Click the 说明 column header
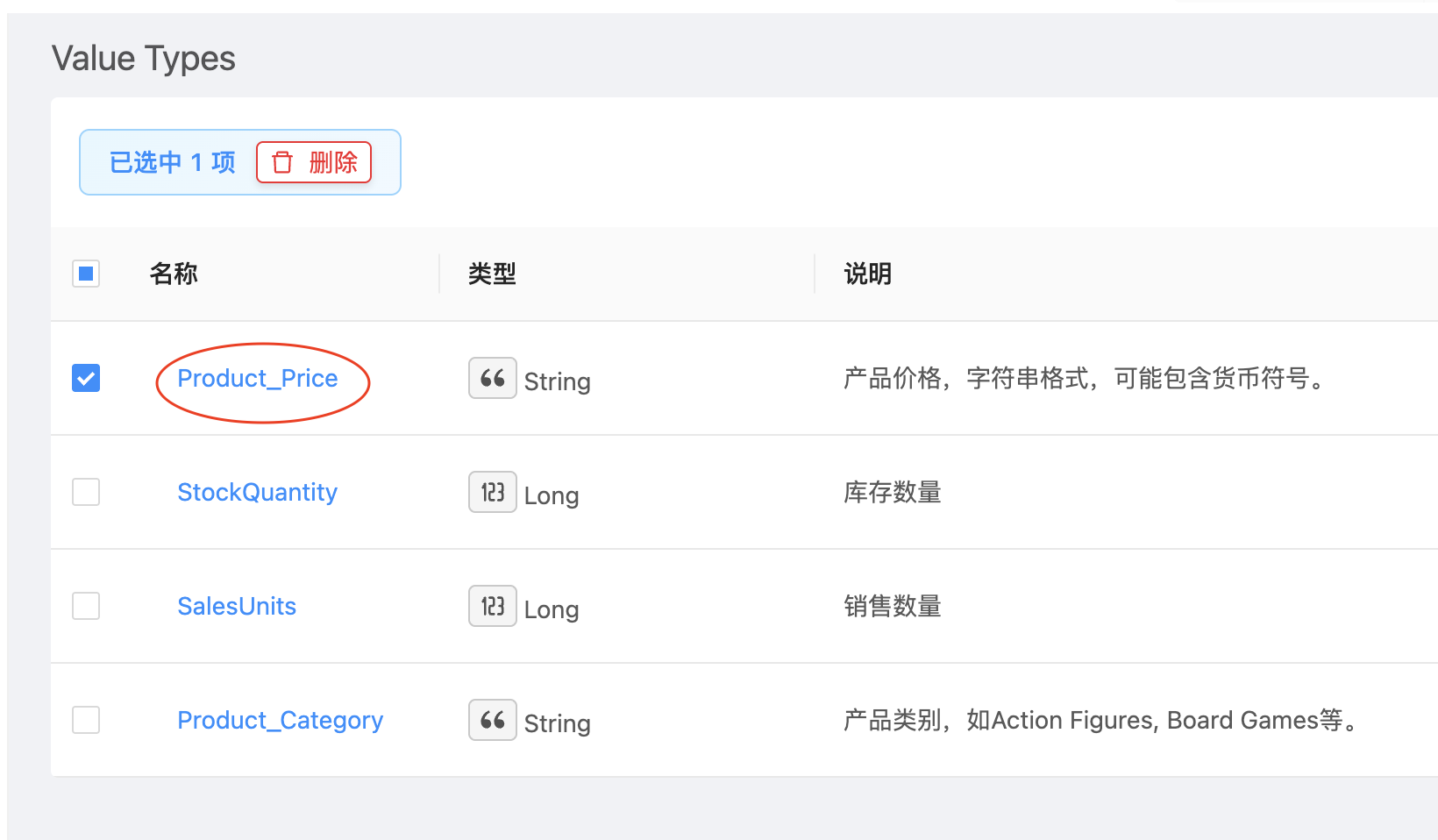Screen dimensions: 1438x840 [868, 274]
